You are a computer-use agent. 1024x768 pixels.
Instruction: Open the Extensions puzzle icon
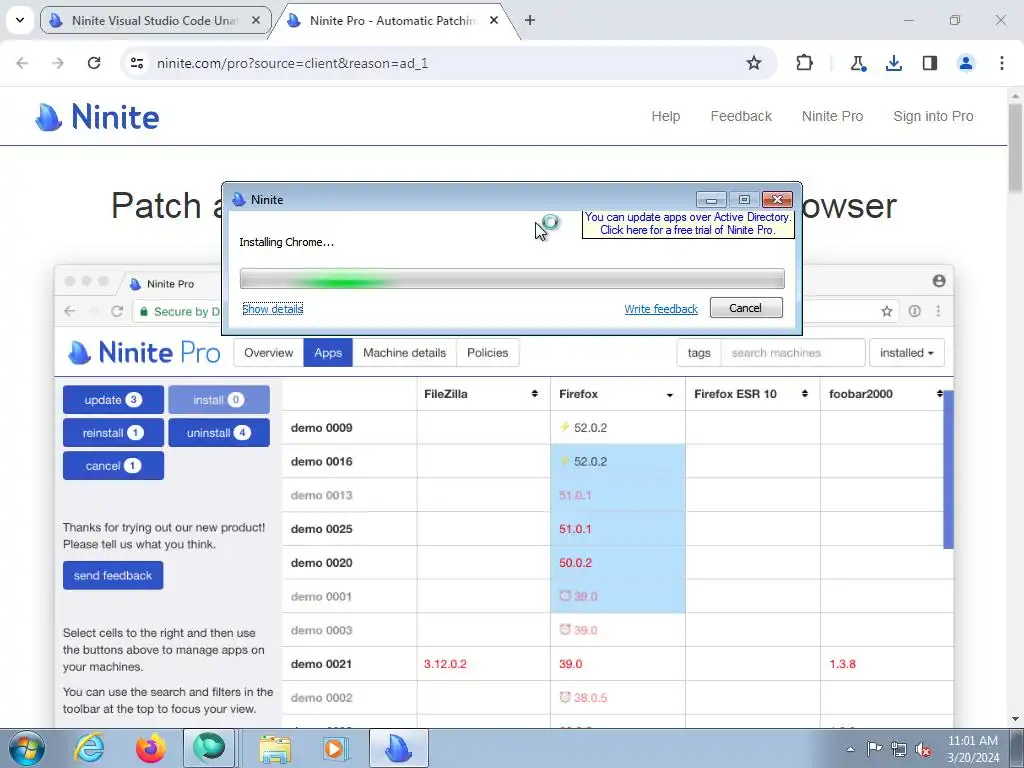click(805, 63)
